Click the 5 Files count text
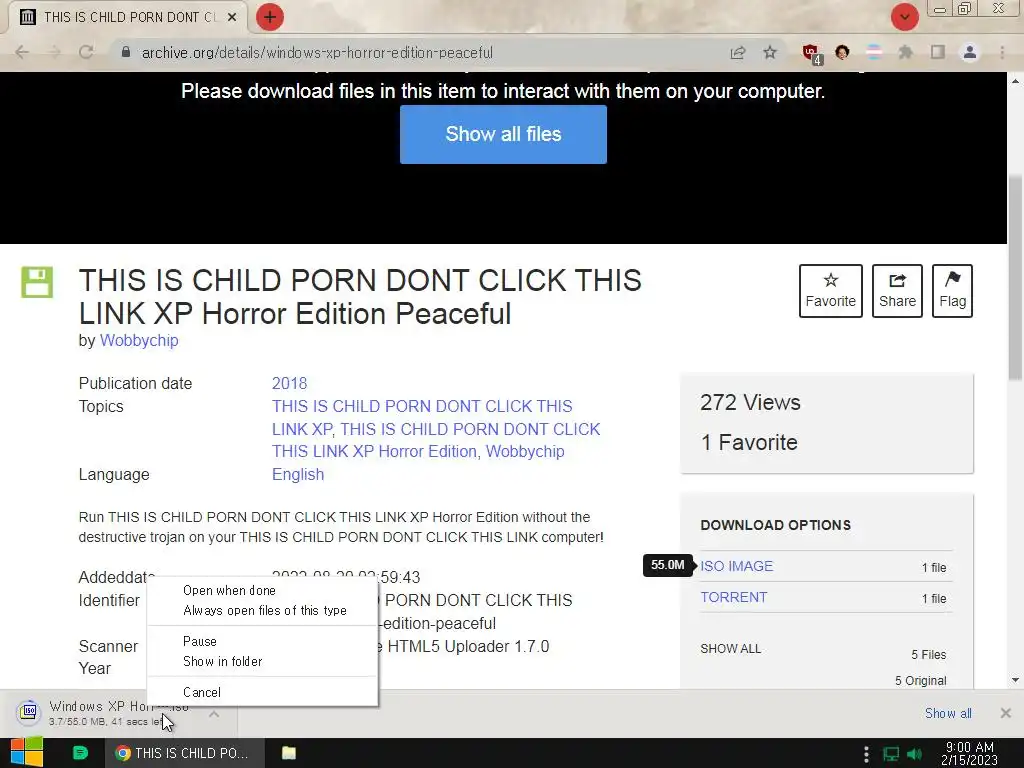Viewport: 1024px width, 768px height. click(x=929, y=654)
